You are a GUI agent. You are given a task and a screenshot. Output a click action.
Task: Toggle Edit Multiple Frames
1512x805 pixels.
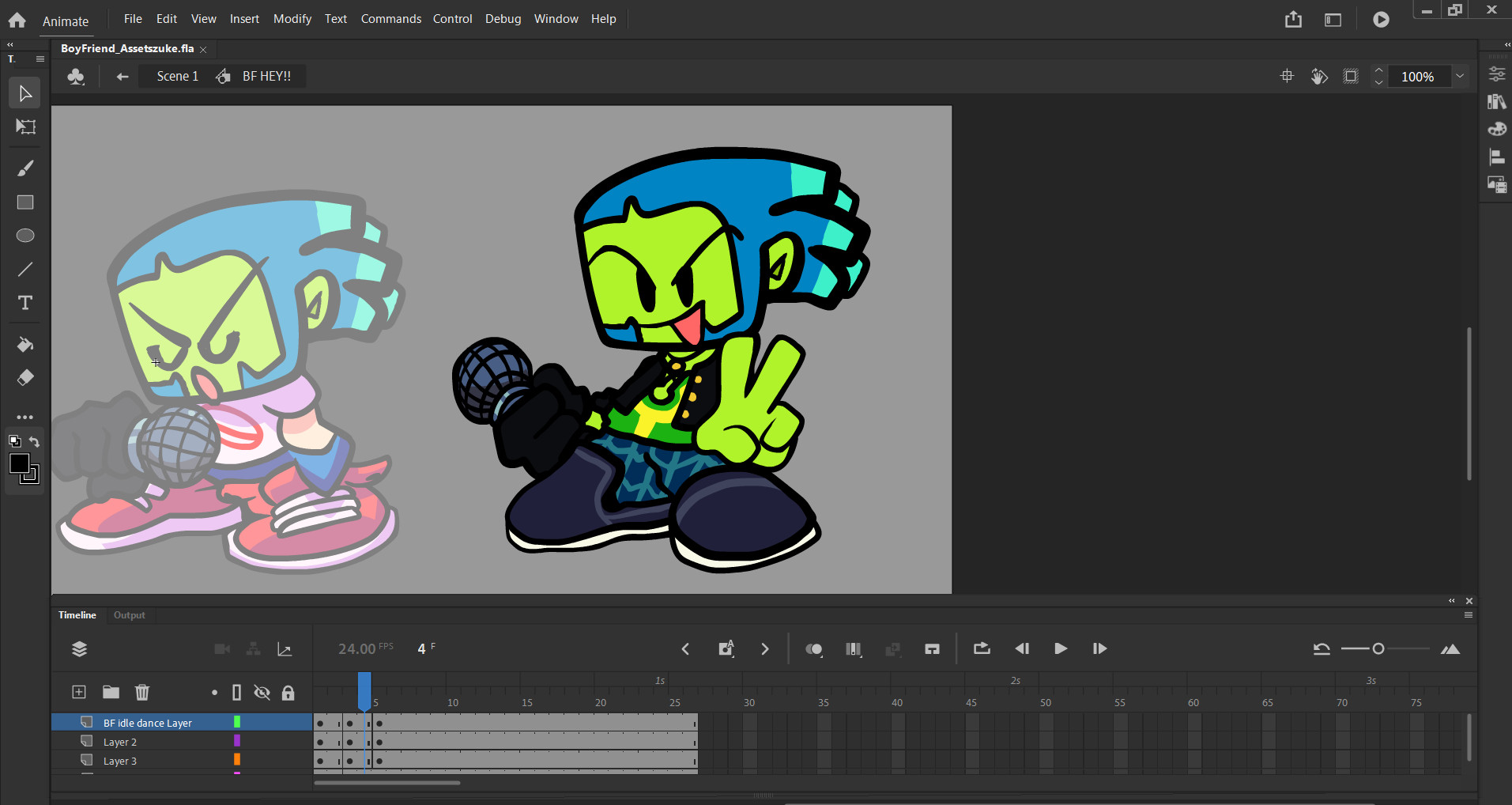853,649
